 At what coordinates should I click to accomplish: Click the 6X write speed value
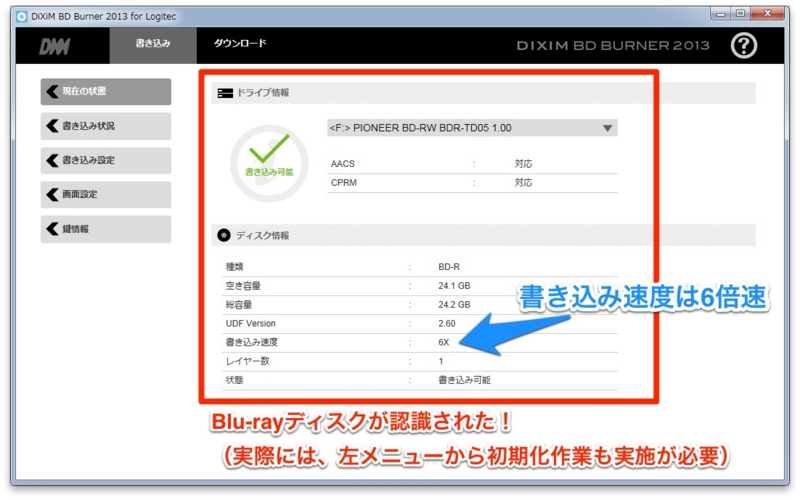(444, 342)
